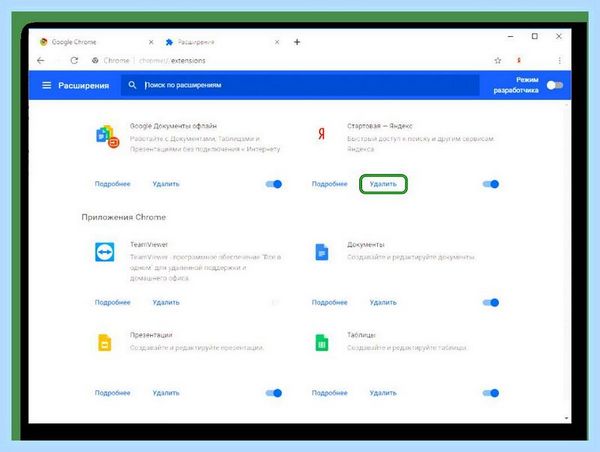This screenshot has width=600, height=452.
Task: Click the TeamViewer app icon
Action: (104, 252)
